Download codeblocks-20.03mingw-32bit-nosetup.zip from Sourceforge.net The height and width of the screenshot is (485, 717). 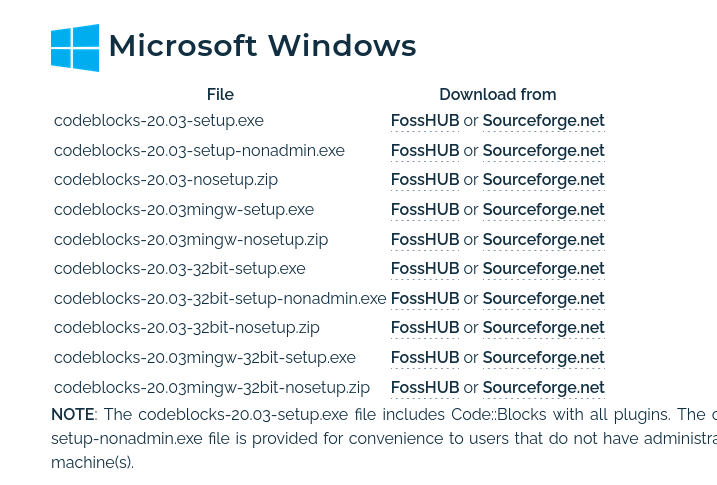tap(544, 387)
